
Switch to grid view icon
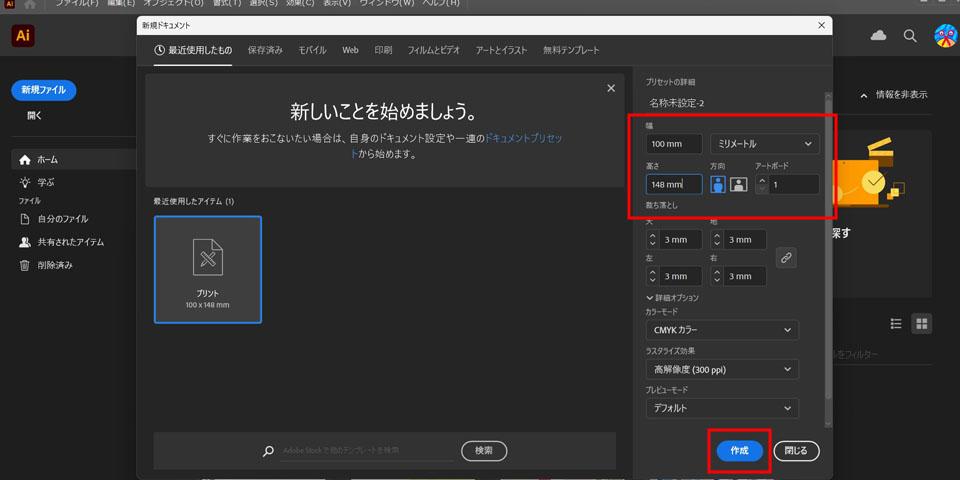922,324
